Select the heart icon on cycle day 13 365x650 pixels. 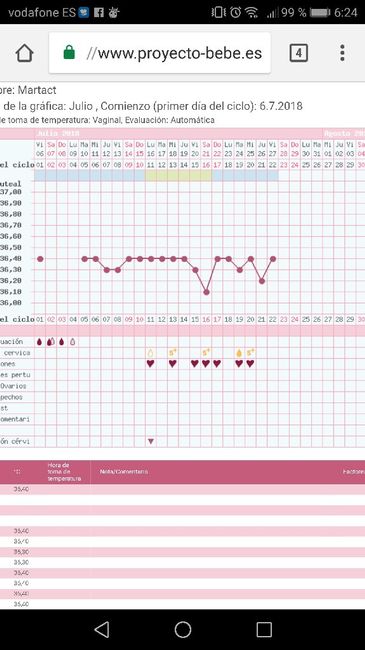coord(173,364)
